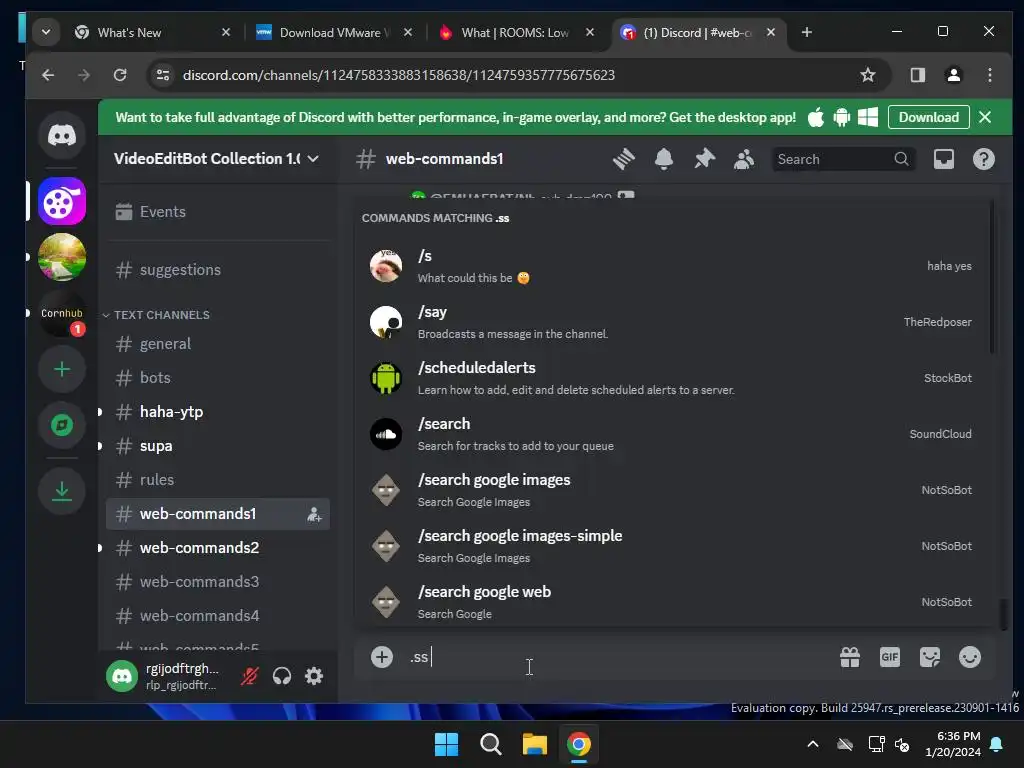Viewport: 1024px width, 768px height.
Task: Select the /say command
Action: (671, 322)
